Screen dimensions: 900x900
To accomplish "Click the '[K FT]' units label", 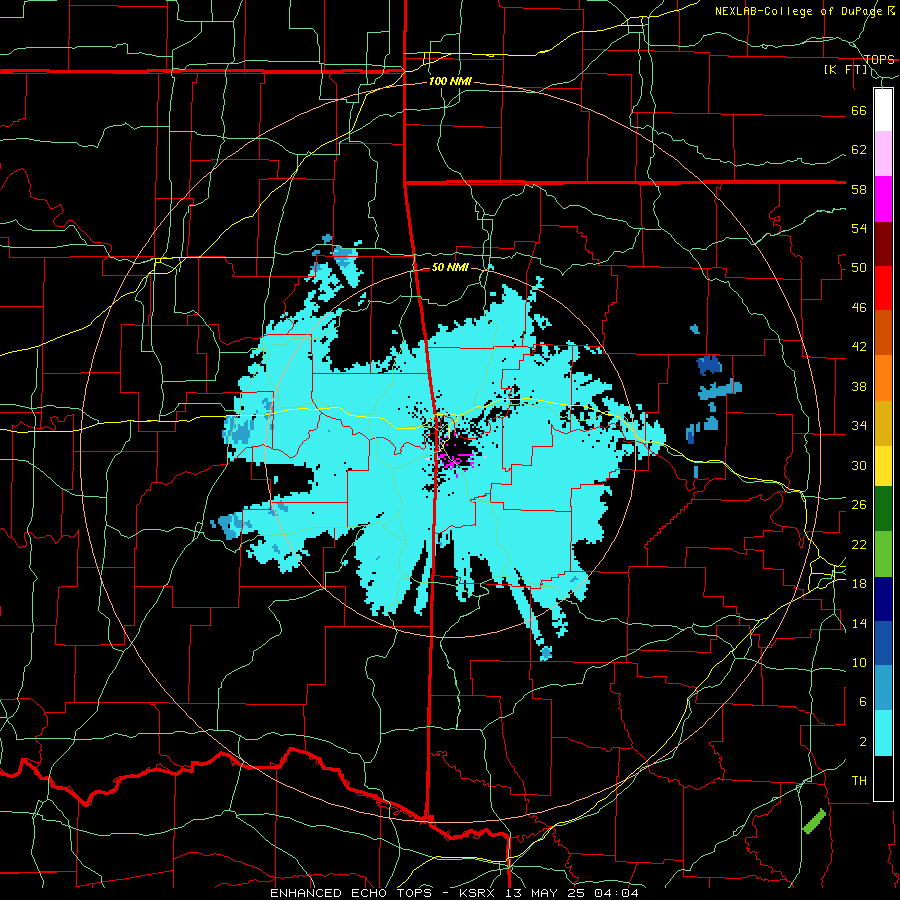I will tap(845, 69).
